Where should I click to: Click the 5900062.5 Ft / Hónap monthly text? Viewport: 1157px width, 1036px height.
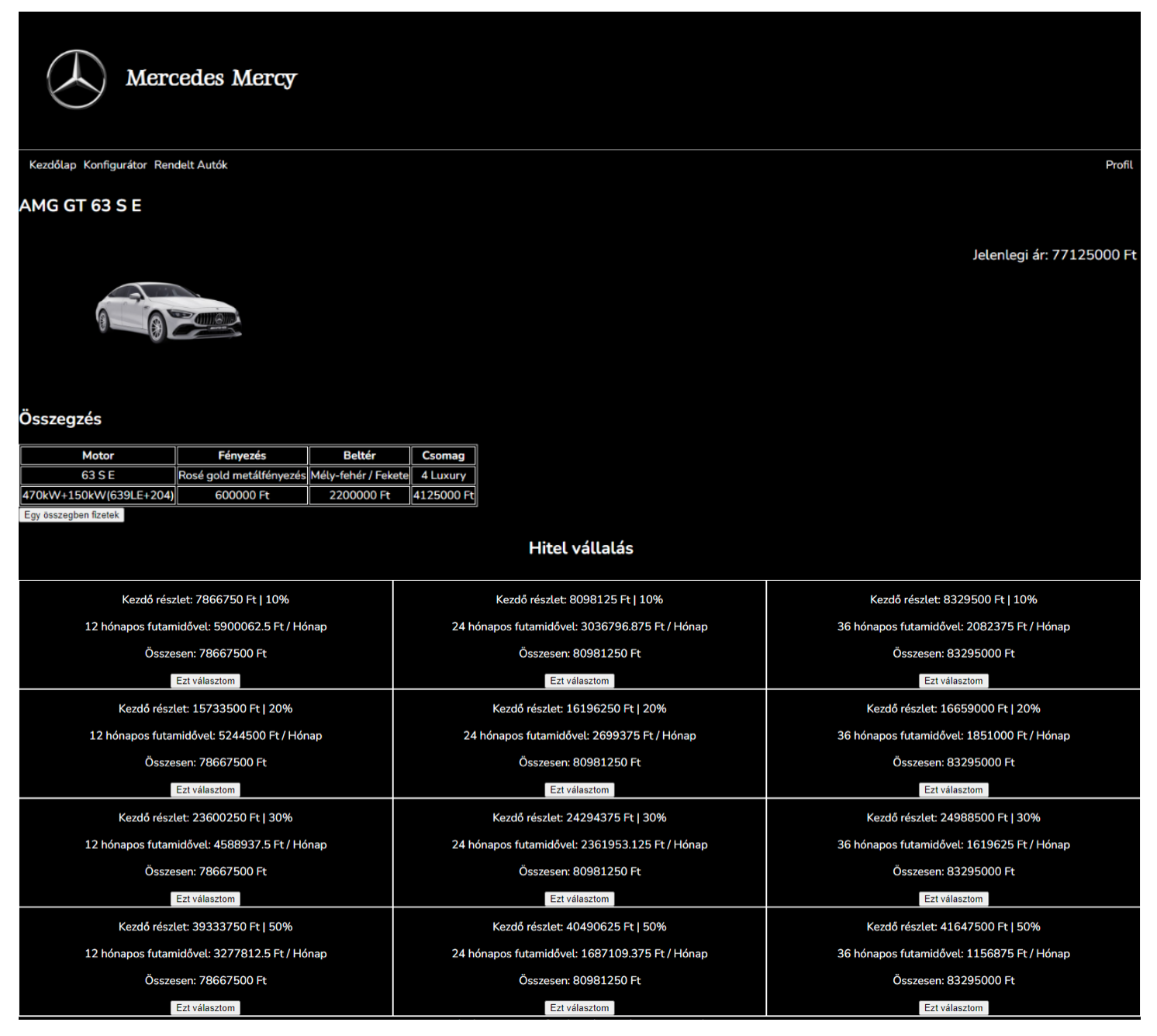pyautogui.click(x=270, y=627)
